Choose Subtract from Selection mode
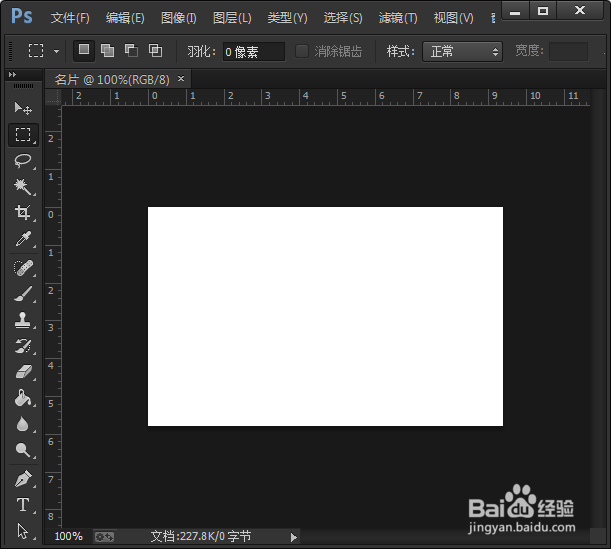Image resolution: width=611 pixels, height=549 pixels. (131, 51)
